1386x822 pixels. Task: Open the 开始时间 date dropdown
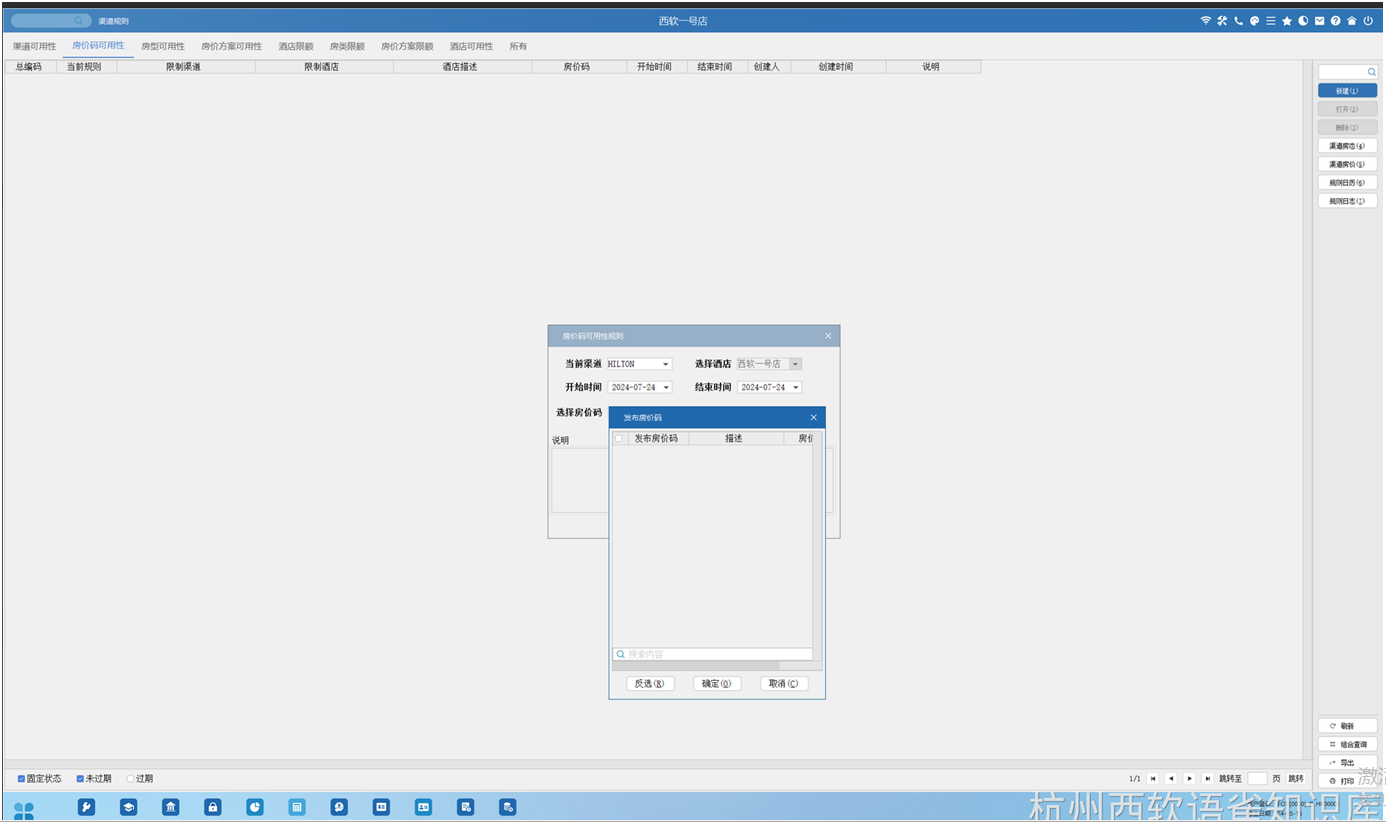point(666,387)
